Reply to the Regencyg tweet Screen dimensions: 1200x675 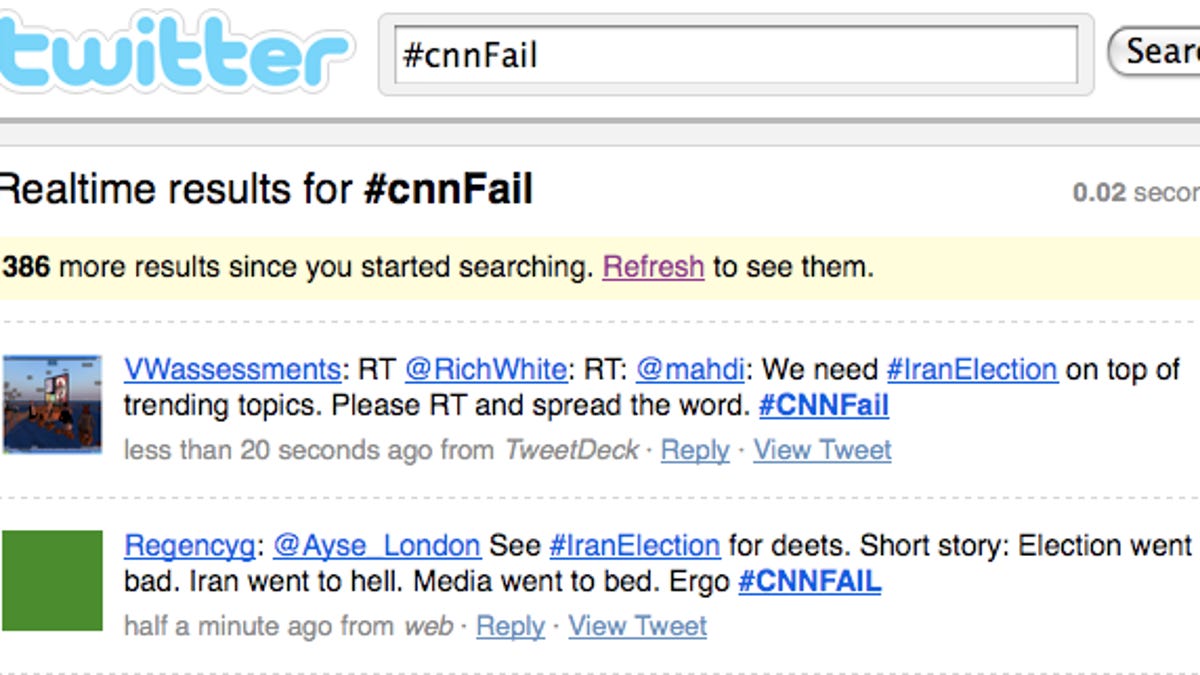pyautogui.click(x=510, y=626)
